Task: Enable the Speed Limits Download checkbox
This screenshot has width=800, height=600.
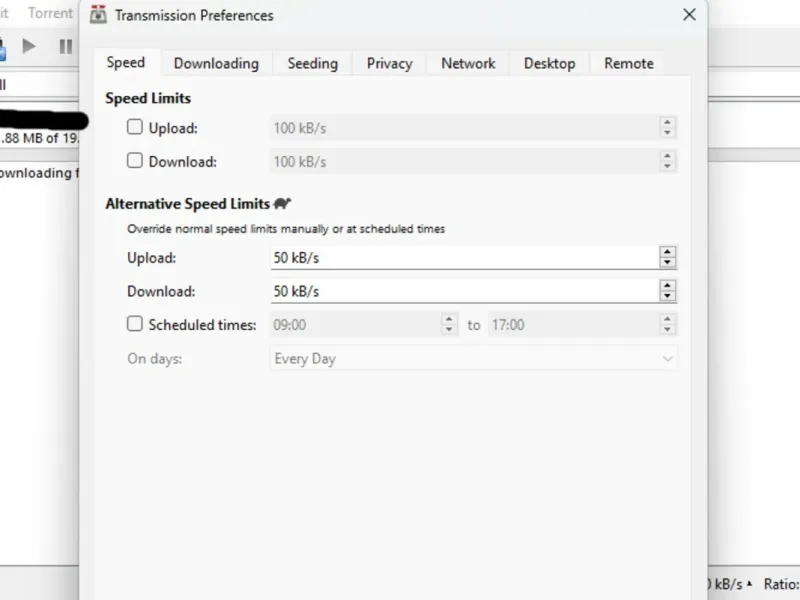Action: click(135, 161)
